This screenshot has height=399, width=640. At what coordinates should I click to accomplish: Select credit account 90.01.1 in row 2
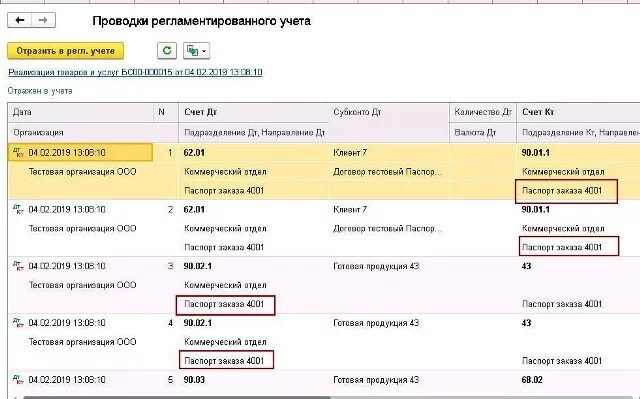coord(536,209)
